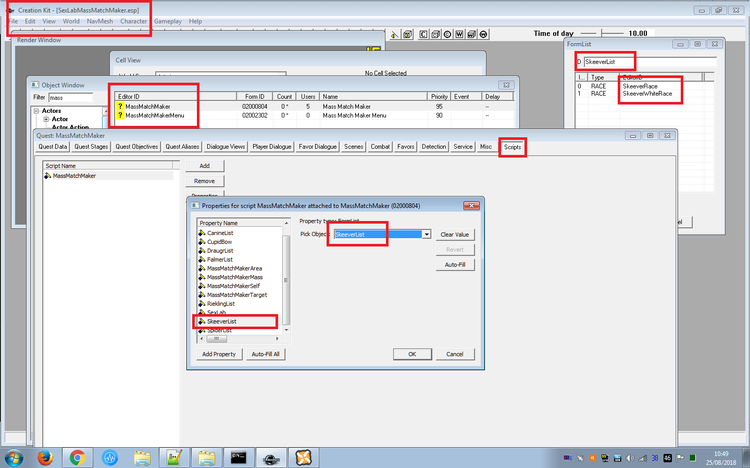Click the 'C' toolbar icon
Viewport: 750px width, 468px height.
point(423,34)
